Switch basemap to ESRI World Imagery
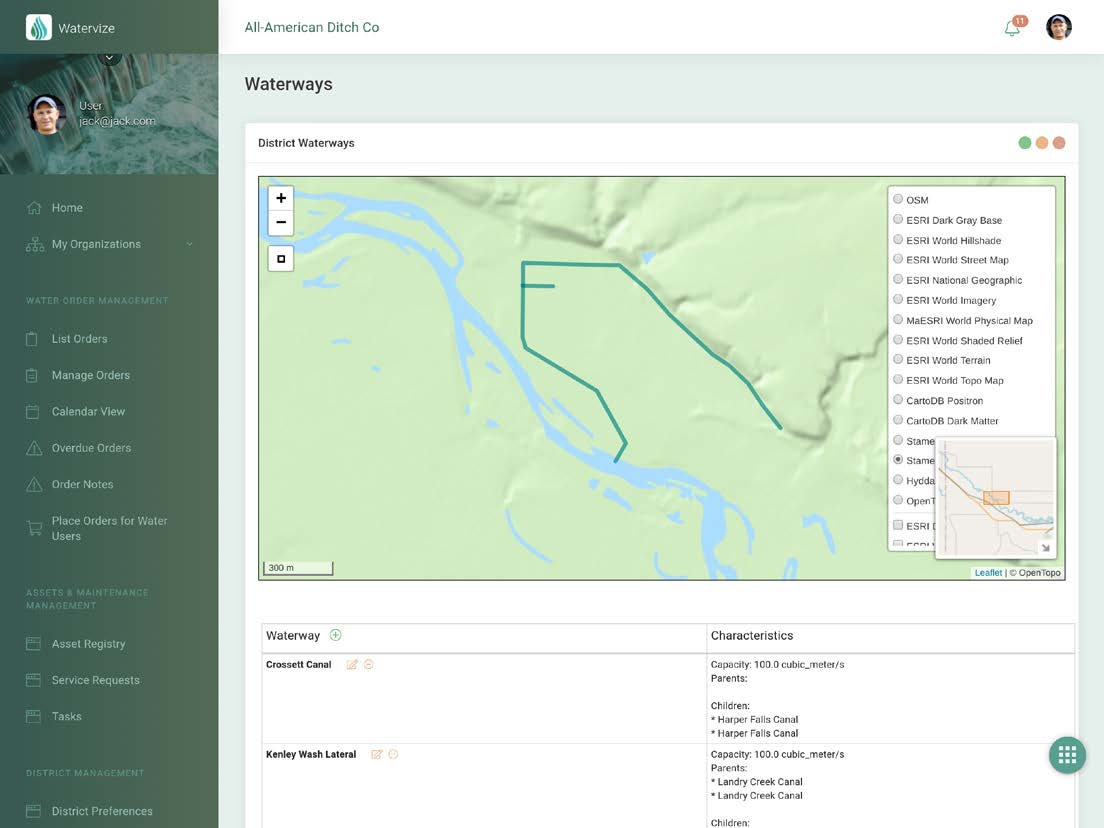1104x828 pixels. tap(898, 299)
